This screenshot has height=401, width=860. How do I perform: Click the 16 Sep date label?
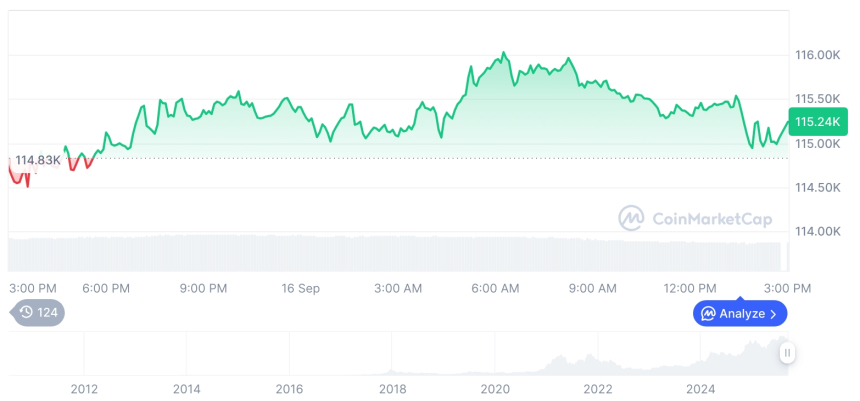300,288
